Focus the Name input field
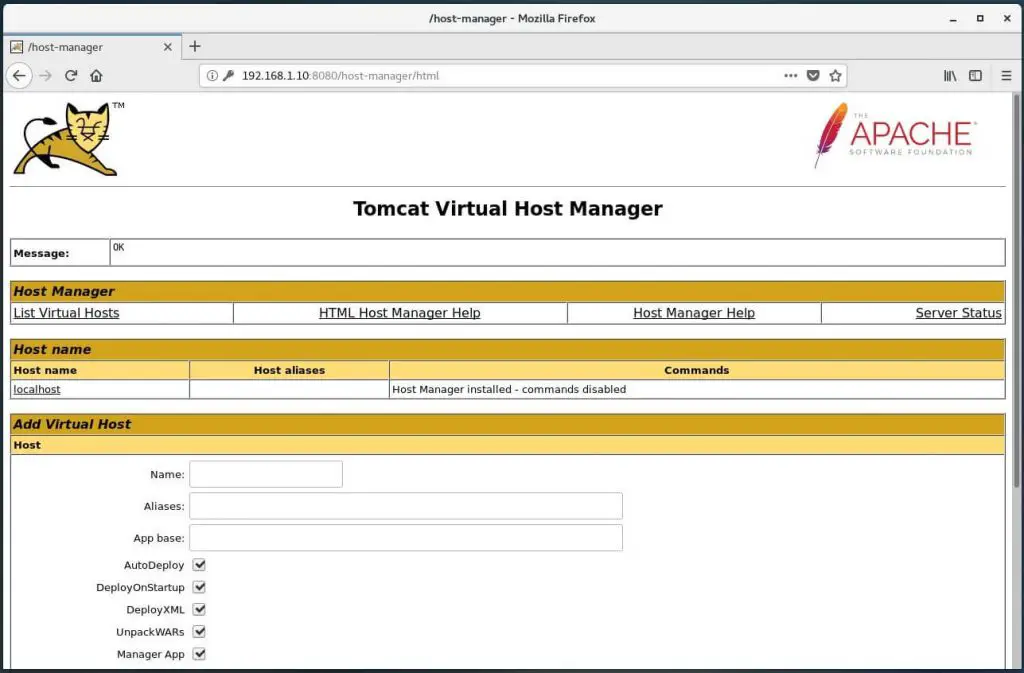The width and height of the screenshot is (1024, 673). pyautogui.click(x=266, y=474)
